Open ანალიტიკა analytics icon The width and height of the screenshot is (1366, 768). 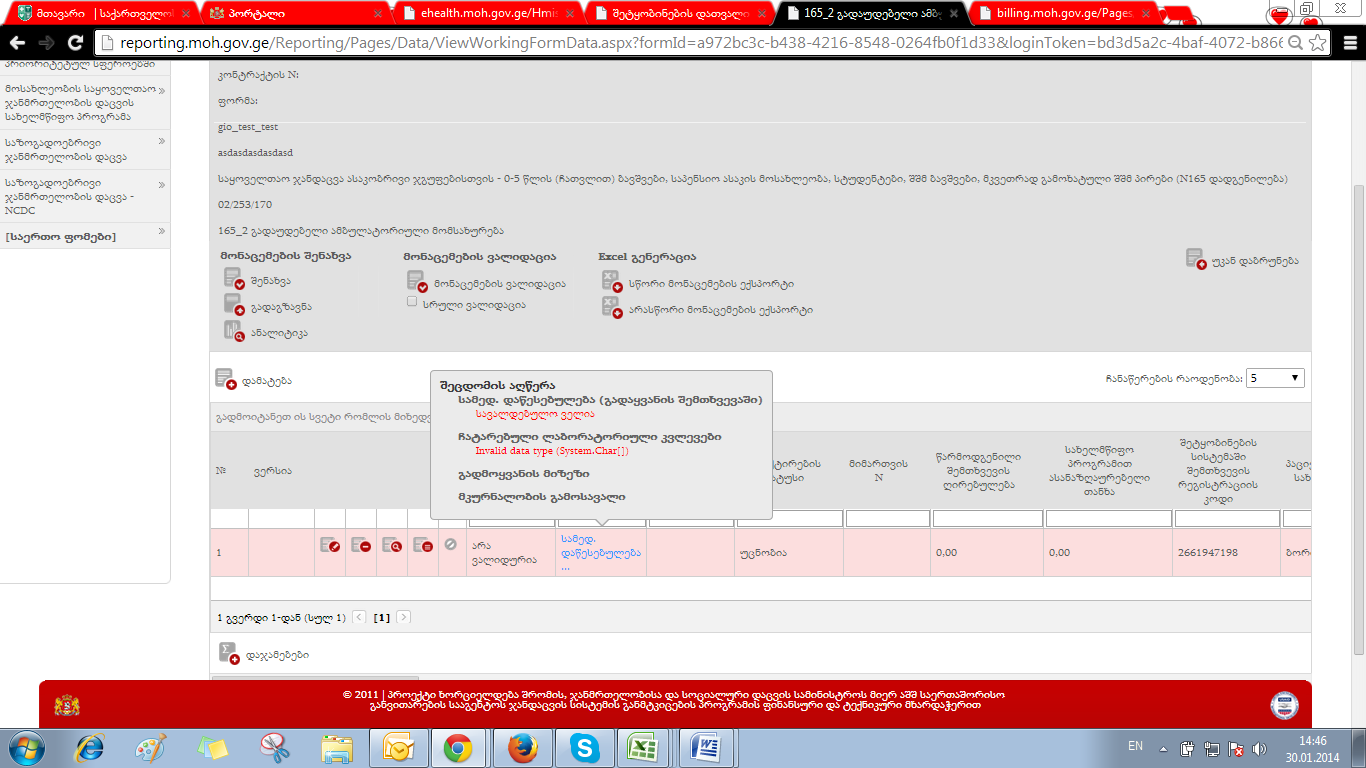pos(234,331)
